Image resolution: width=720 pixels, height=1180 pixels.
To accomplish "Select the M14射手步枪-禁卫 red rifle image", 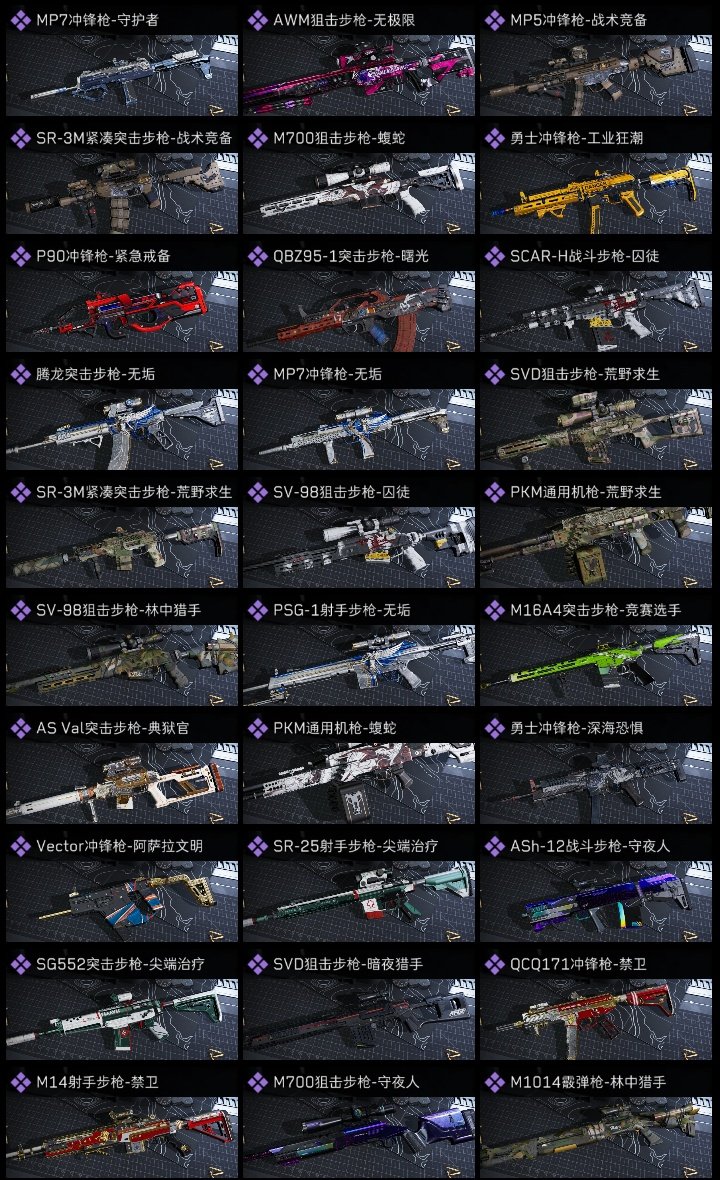I will click(x=122, y=1137).
